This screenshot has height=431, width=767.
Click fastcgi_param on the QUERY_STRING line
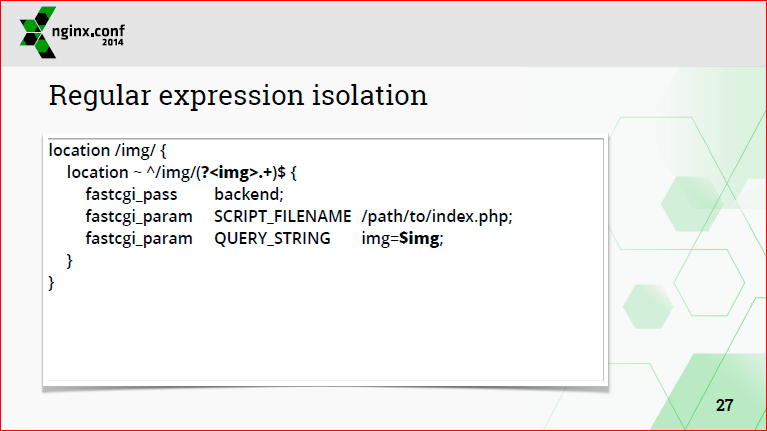pos(138,239)
